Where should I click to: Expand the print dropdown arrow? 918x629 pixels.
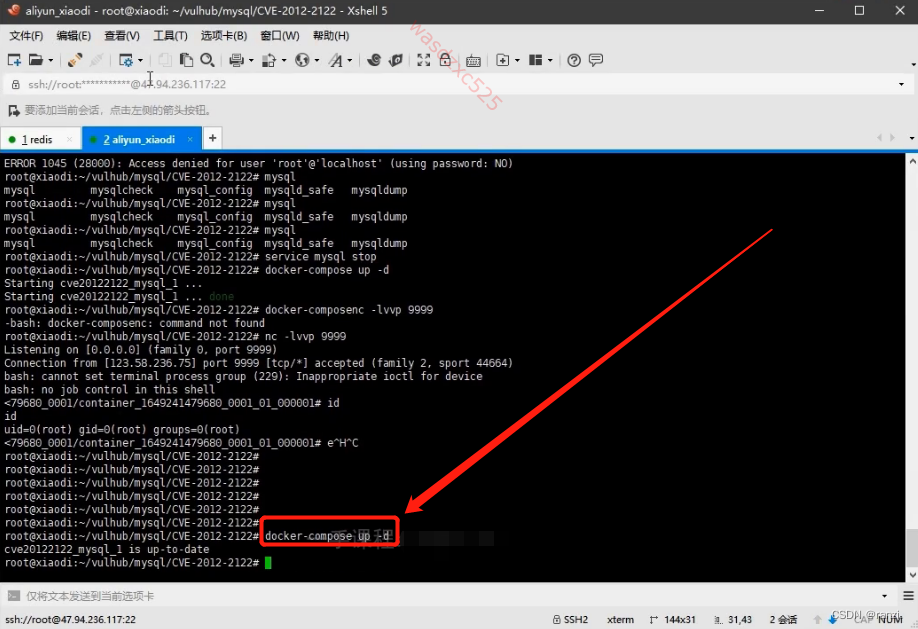click(251, 60)
